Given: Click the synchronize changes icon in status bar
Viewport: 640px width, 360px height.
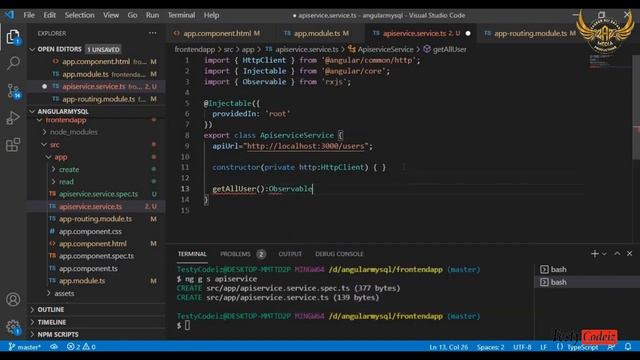Looking at the screenshot, I should [x=54, y=347].
